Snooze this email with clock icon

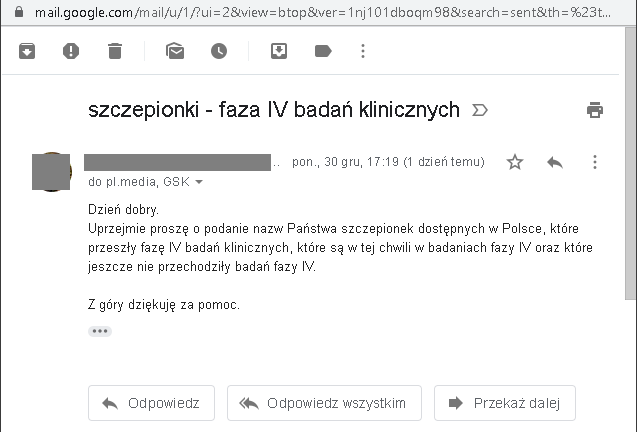tap(218, 51)
